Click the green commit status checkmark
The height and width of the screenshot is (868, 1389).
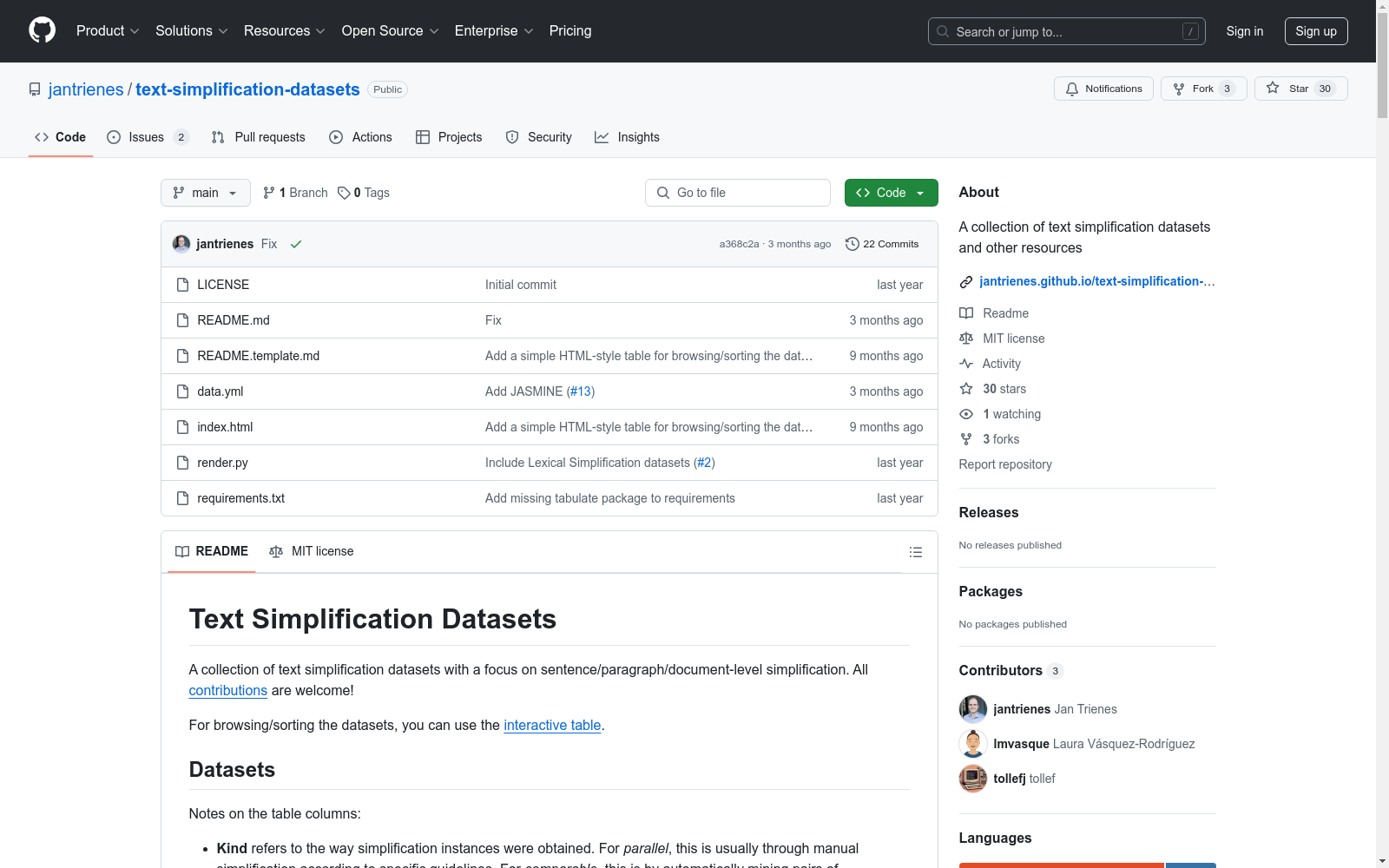click(296, 244)
